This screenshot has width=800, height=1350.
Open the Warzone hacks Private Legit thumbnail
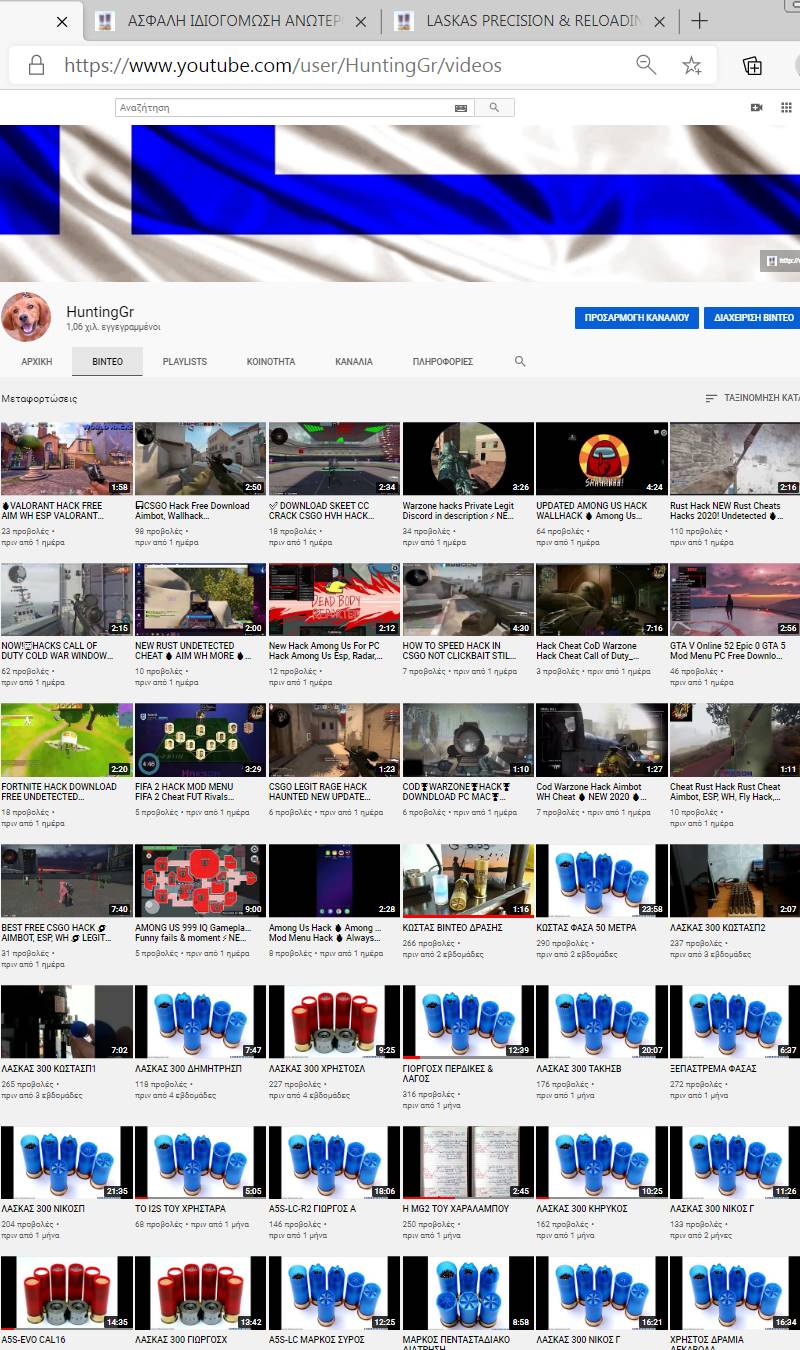click(468, 459)
